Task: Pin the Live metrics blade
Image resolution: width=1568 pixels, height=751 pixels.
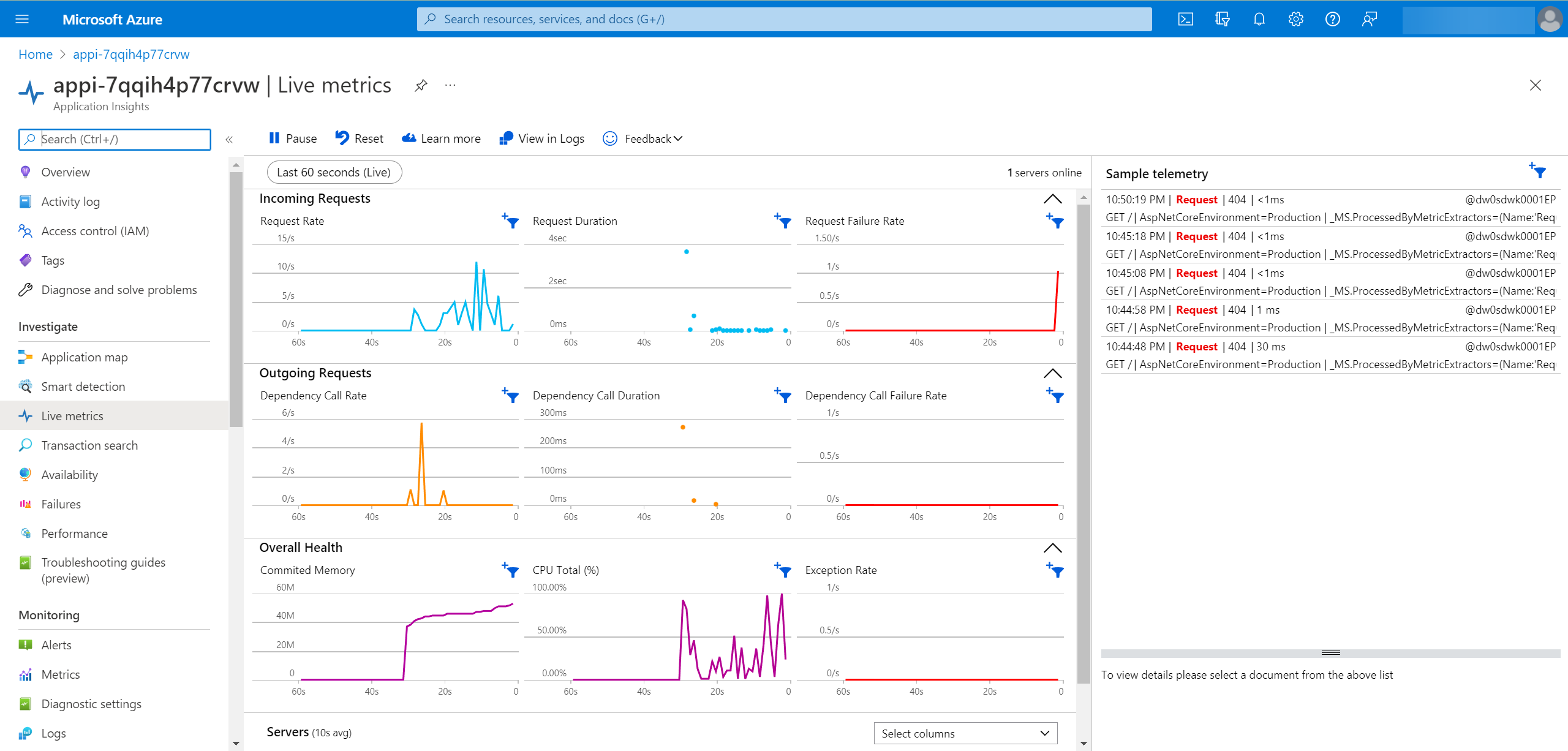Action: (421, 85)
